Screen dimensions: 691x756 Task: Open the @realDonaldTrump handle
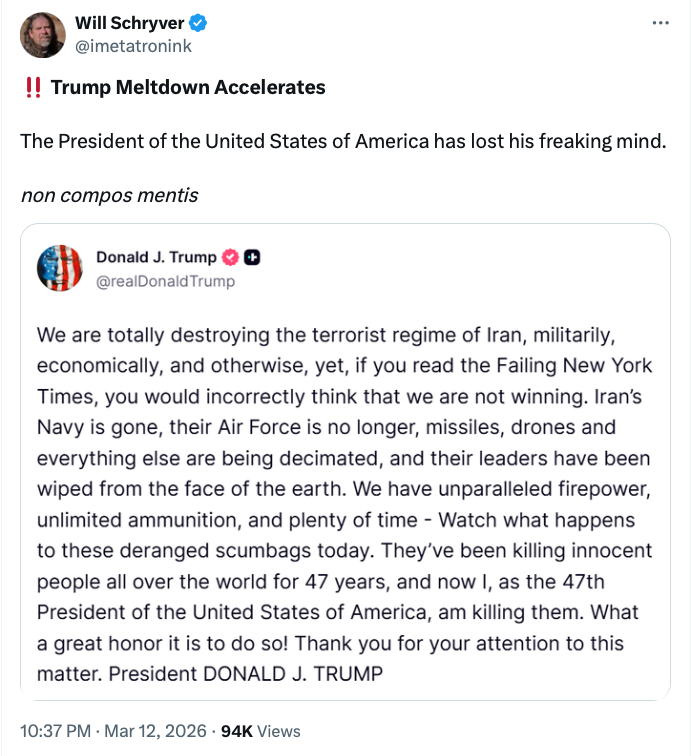pos(165,281)
